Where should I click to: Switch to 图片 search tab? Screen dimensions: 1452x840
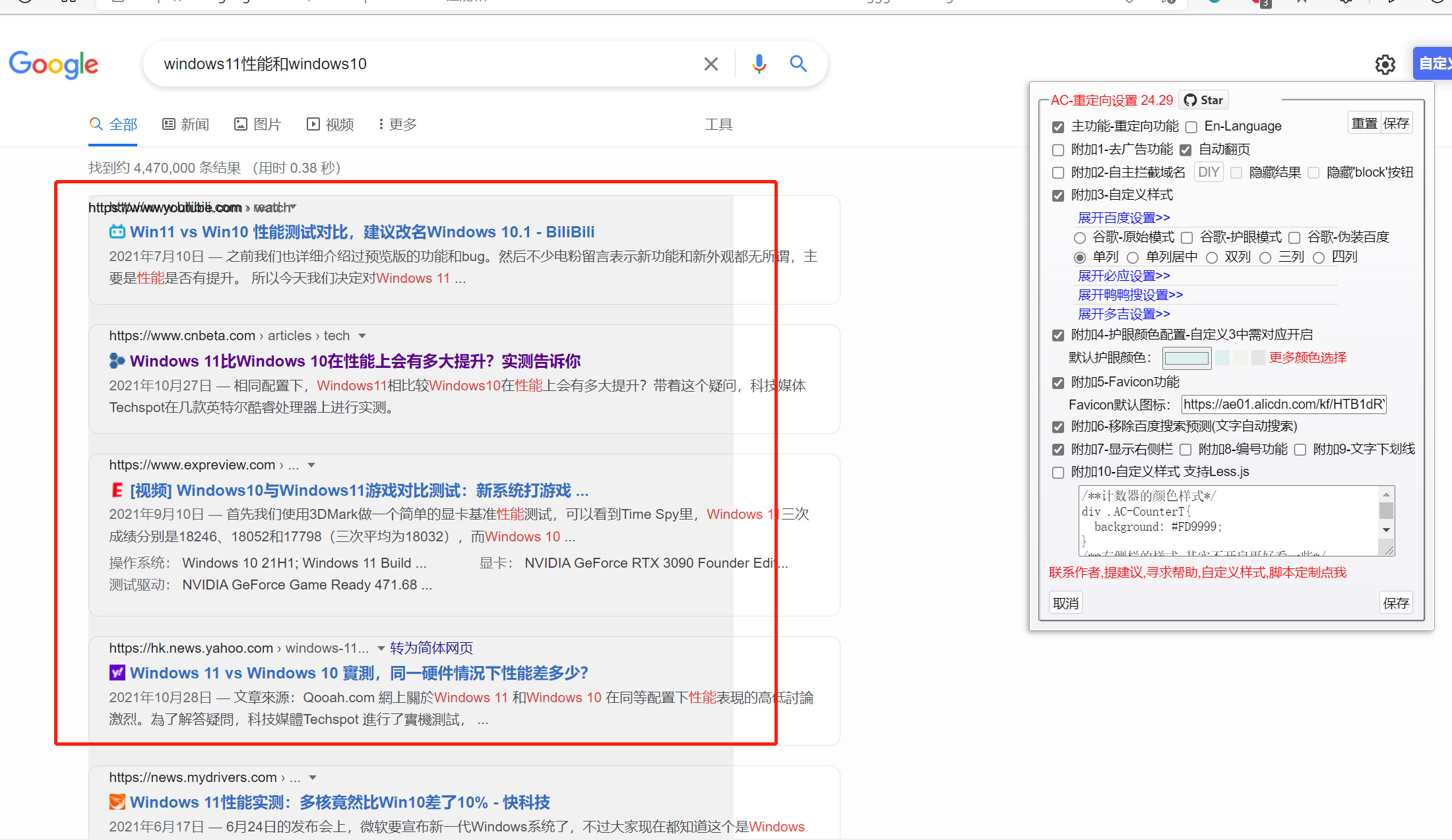click(258, 124)
